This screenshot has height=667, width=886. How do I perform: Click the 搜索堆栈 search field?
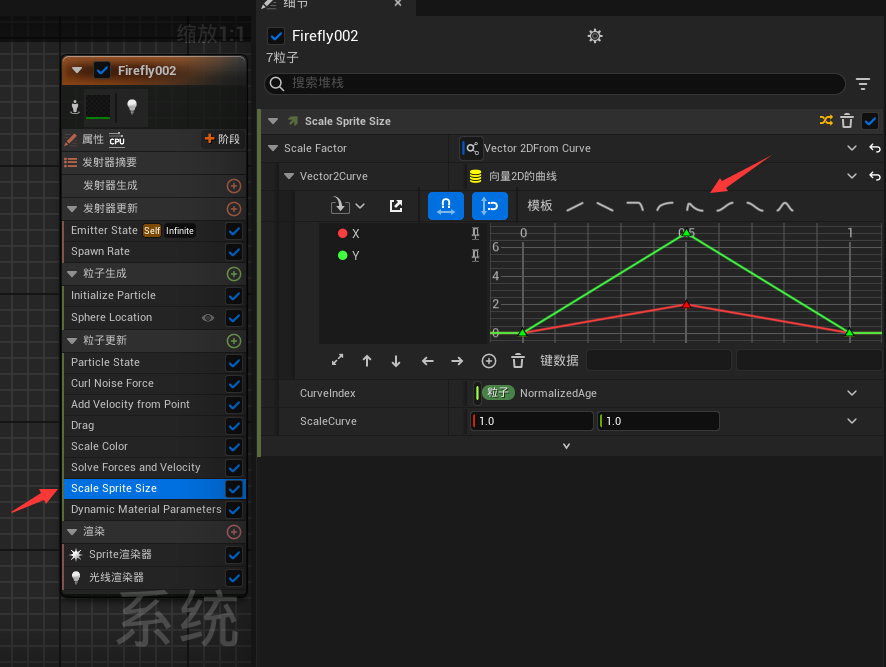(555, 84)
